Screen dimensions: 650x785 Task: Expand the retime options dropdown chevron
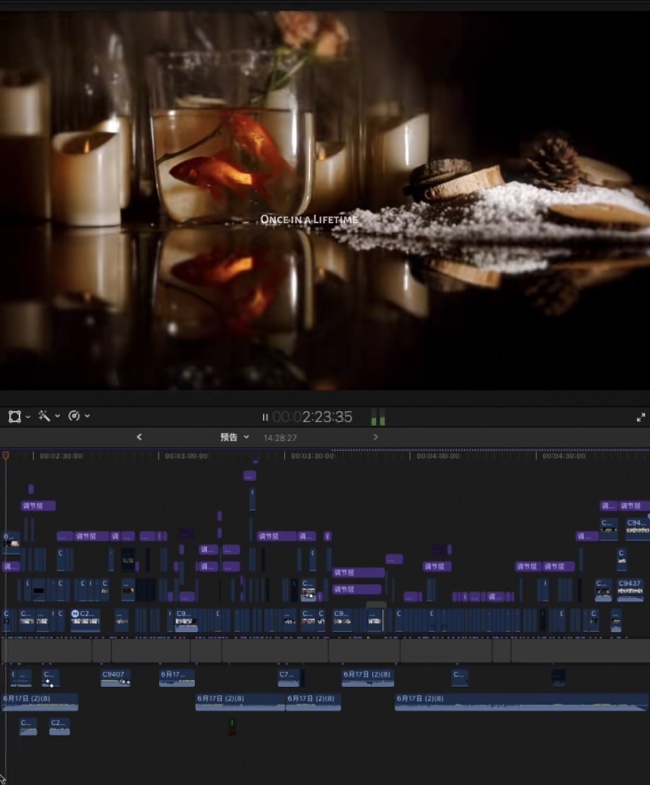87,416
